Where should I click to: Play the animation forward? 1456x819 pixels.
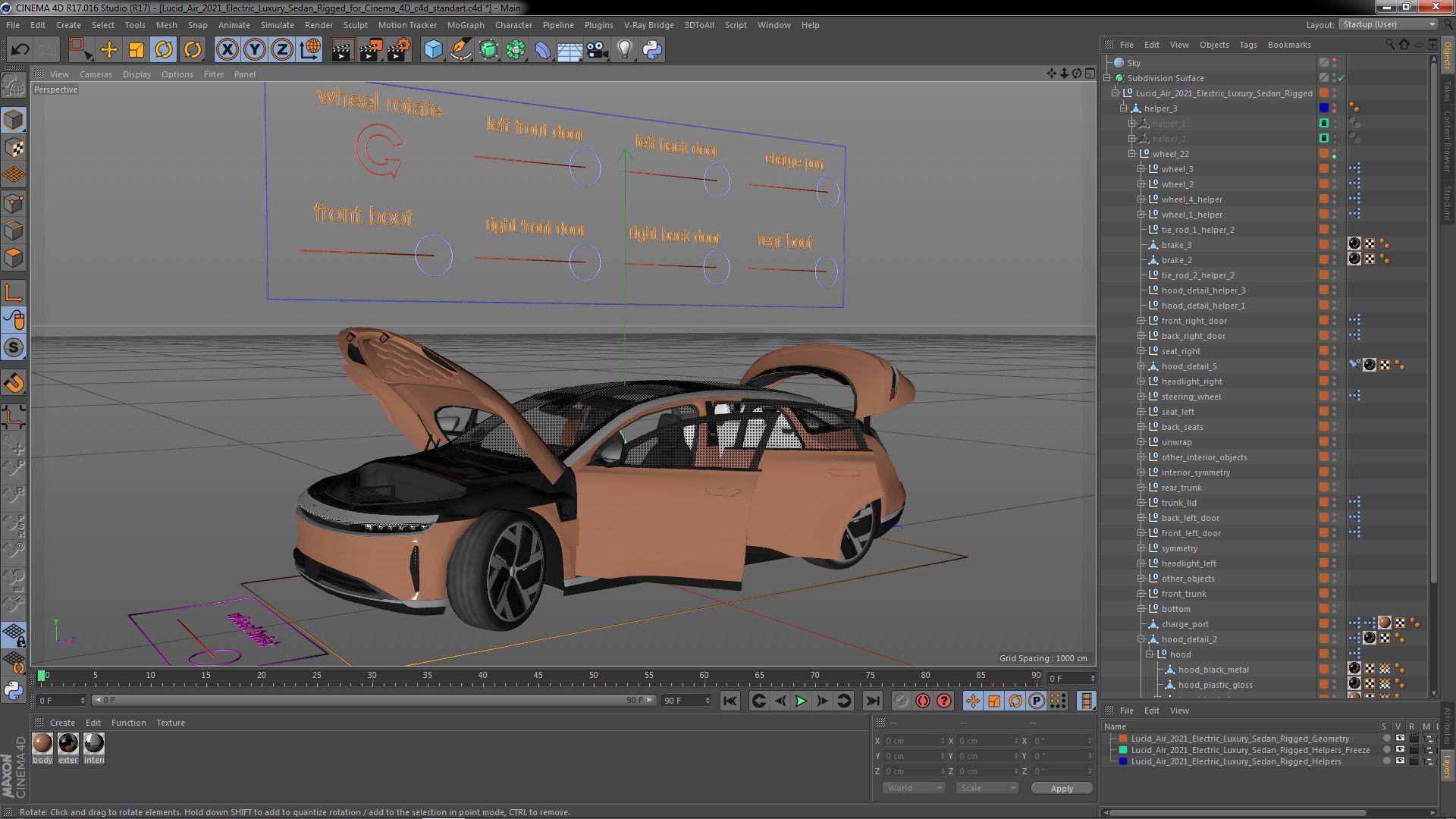(801, 701)
